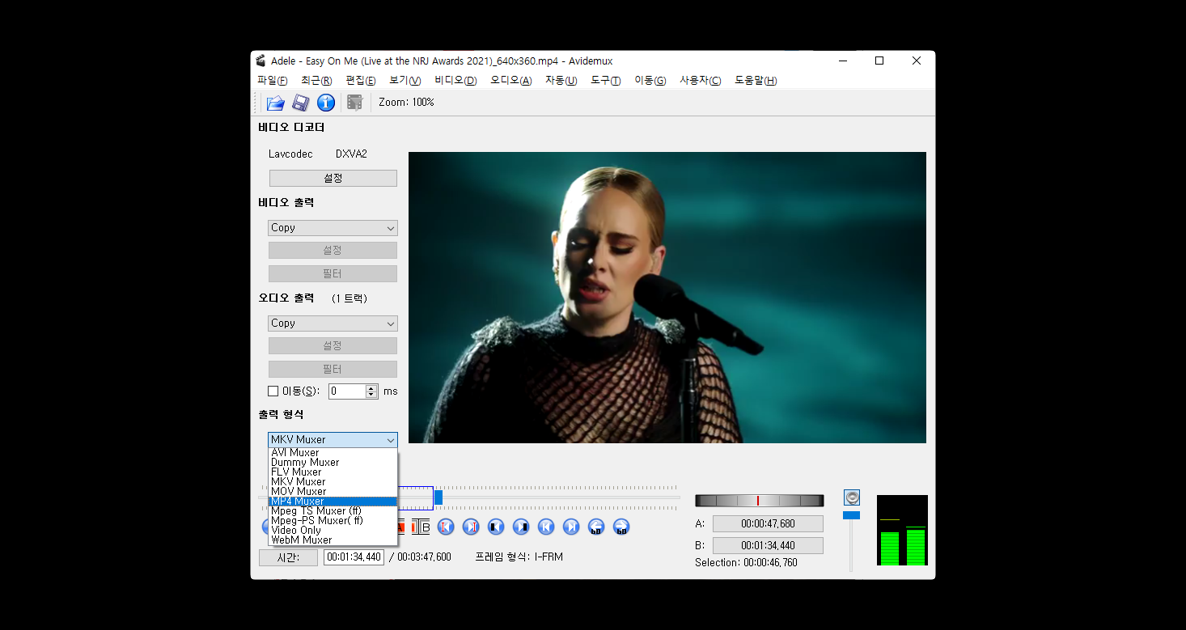
Task: Choose Dummy Muxer from the format list
Action: coord(333,462)
